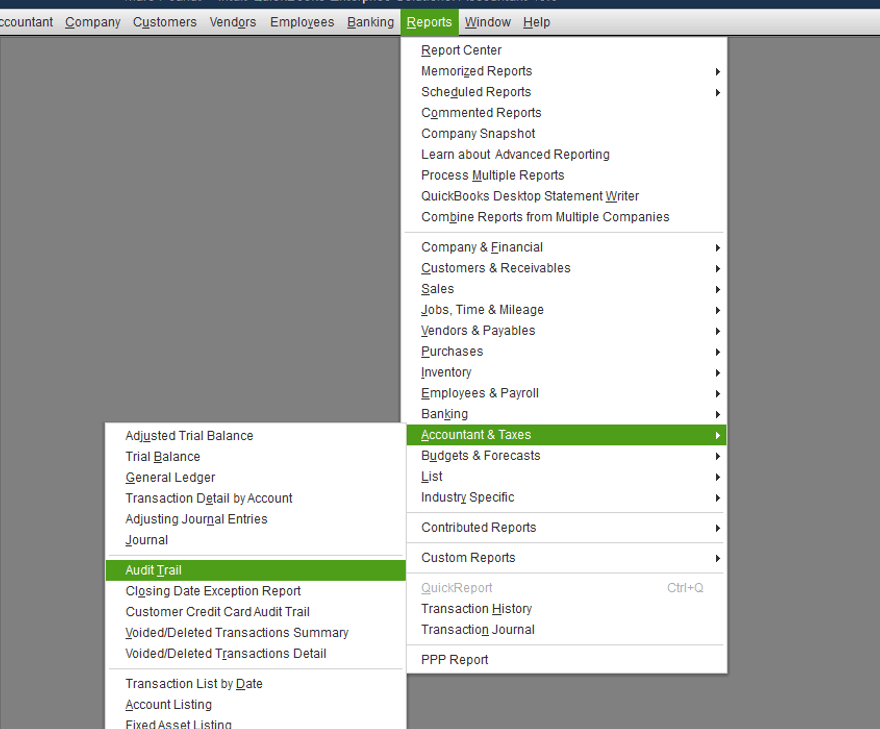The height and width of the screenshot is (729, 880).
Task: Expand Jobs, Time & Mileage submenu
Action: coord(566,310)
